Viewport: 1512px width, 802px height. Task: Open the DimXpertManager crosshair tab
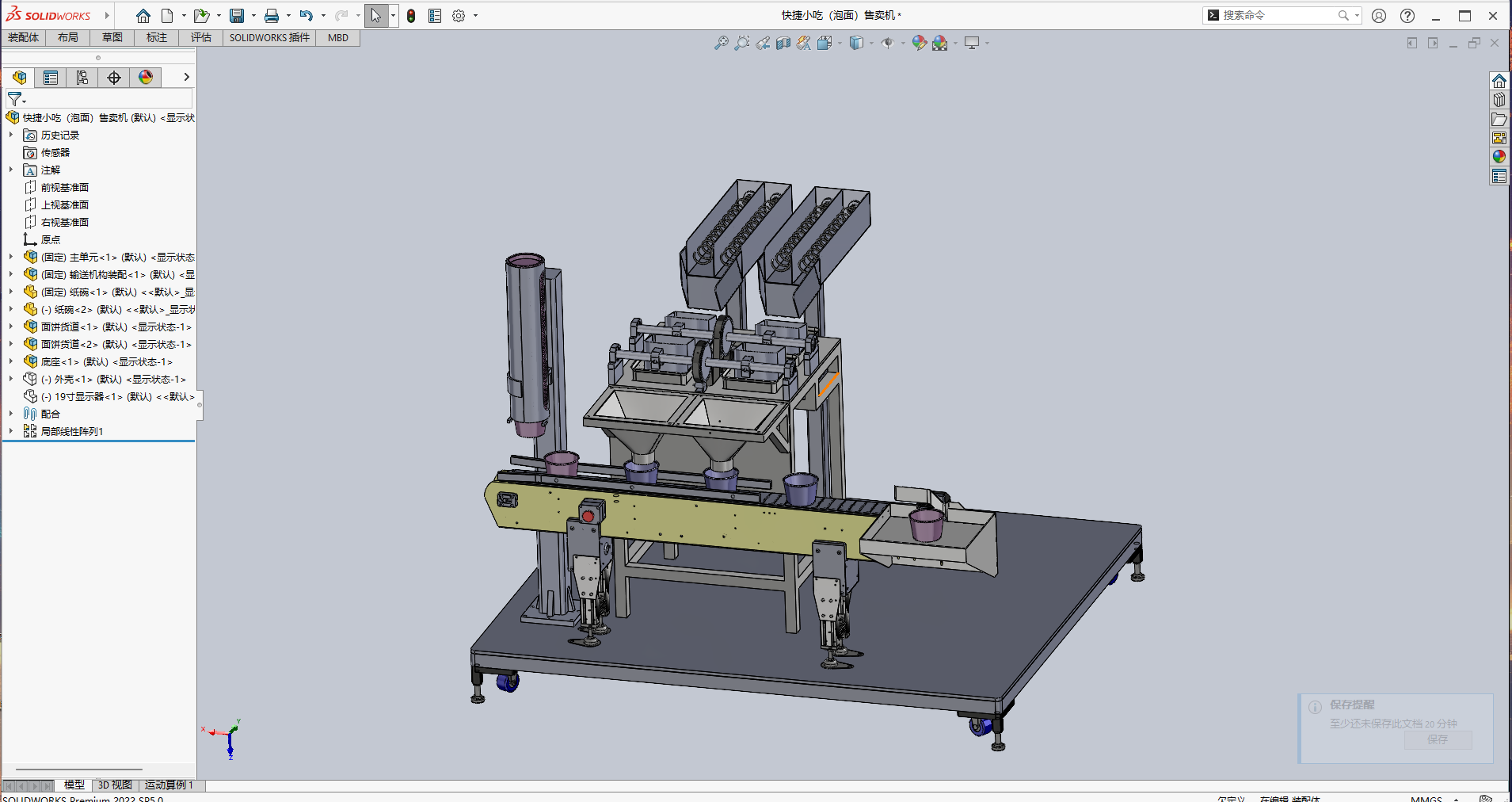114,77
